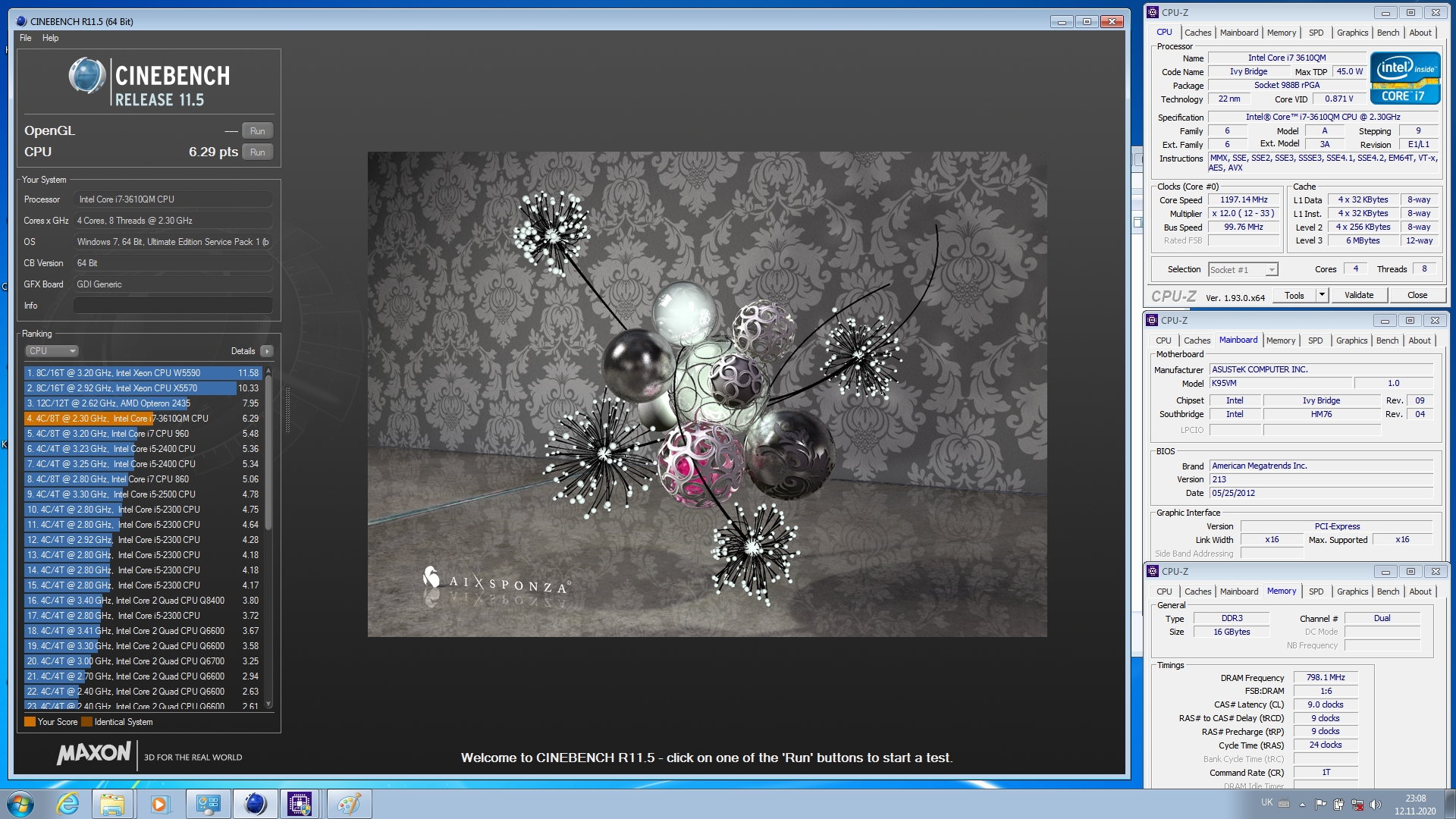Select ranking row Intel Core i7 CPU 860
This screenshot has width=1456, height=819.
pyautogui.click(x=143, y=479)
